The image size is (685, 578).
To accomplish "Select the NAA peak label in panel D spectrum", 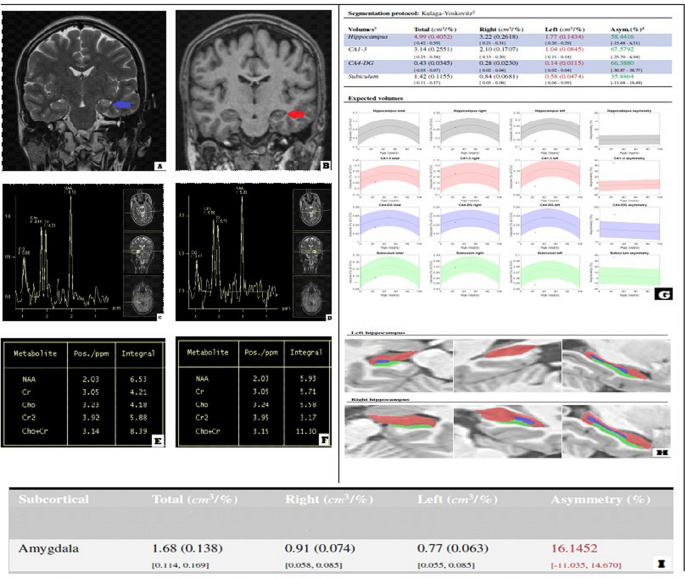I will (241, 190).
